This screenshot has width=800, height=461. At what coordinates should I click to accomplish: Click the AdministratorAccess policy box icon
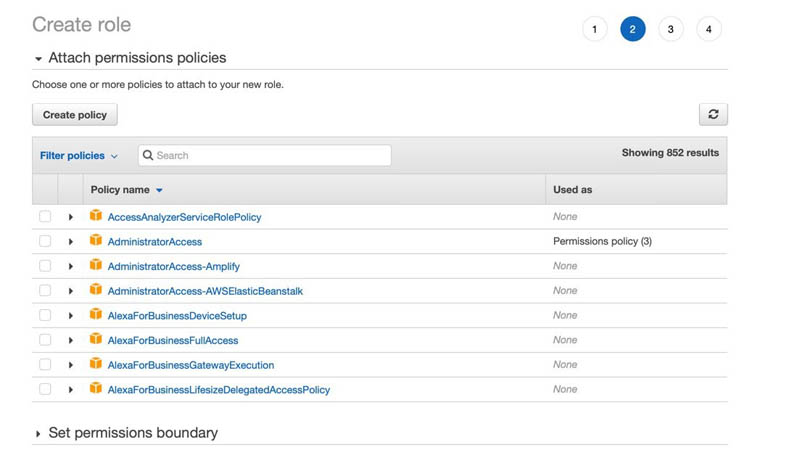[x=95, y=240]
